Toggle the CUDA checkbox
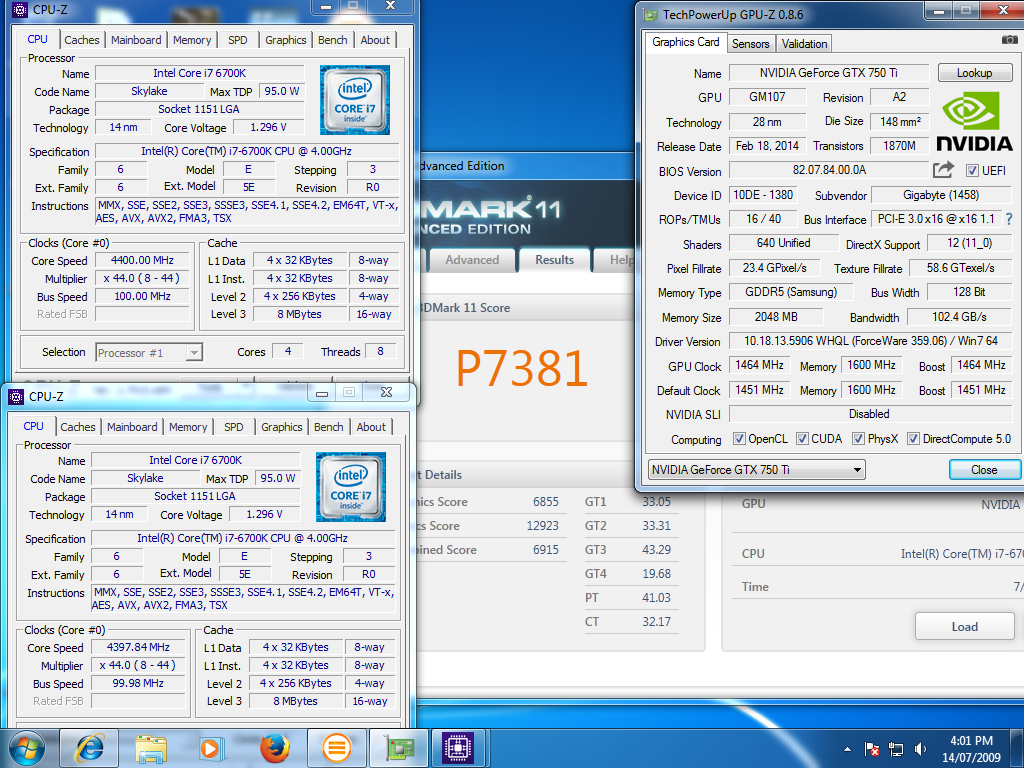 coord(803,438)
